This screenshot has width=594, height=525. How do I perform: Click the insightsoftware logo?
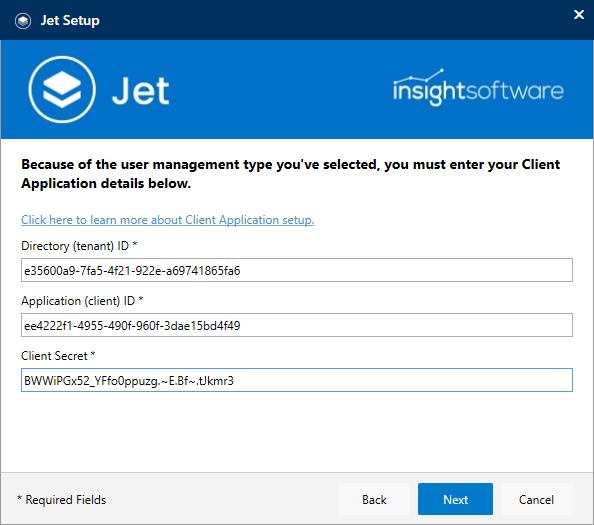click(x=478, y=88)
